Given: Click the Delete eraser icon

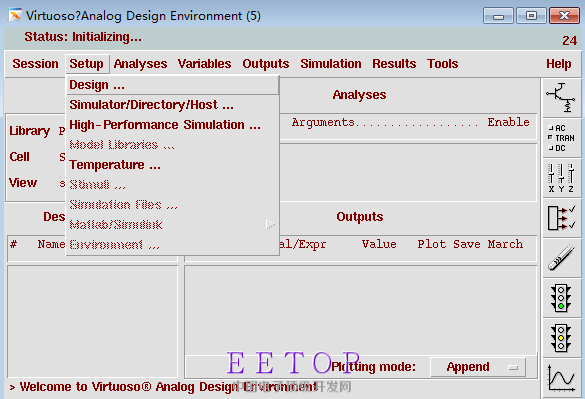Looking at the screenshot, I should pyautogui.click(x=561, y=258).
